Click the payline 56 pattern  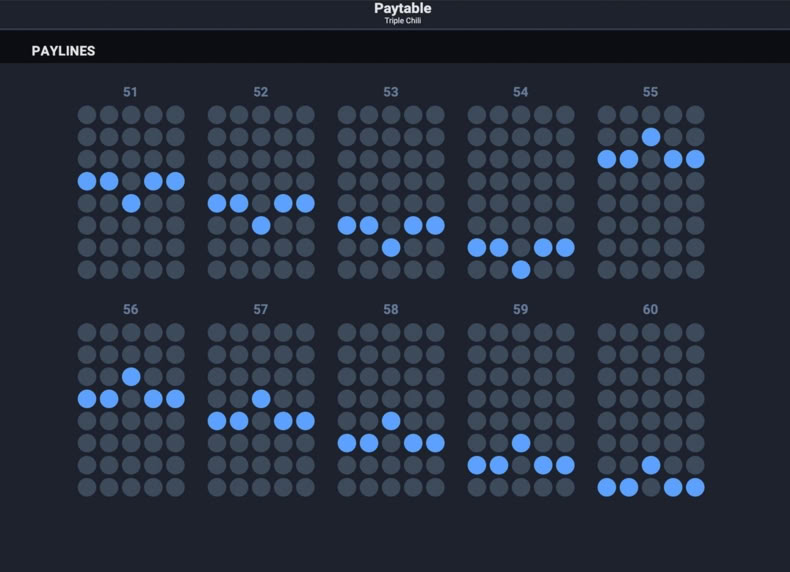[x=131, y=410]
